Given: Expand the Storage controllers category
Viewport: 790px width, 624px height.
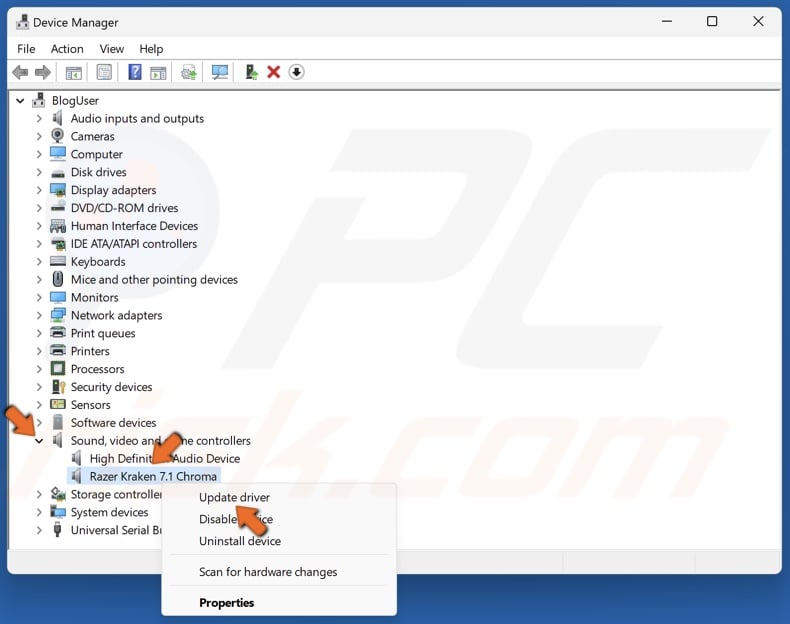Looking at the screenshot, I should tap(39, 494).
